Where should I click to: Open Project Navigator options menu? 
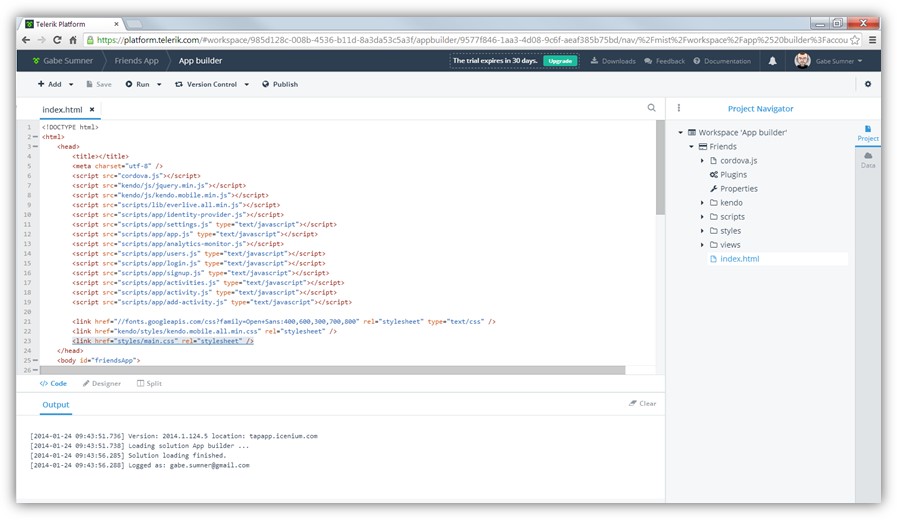tap(679, 108)
